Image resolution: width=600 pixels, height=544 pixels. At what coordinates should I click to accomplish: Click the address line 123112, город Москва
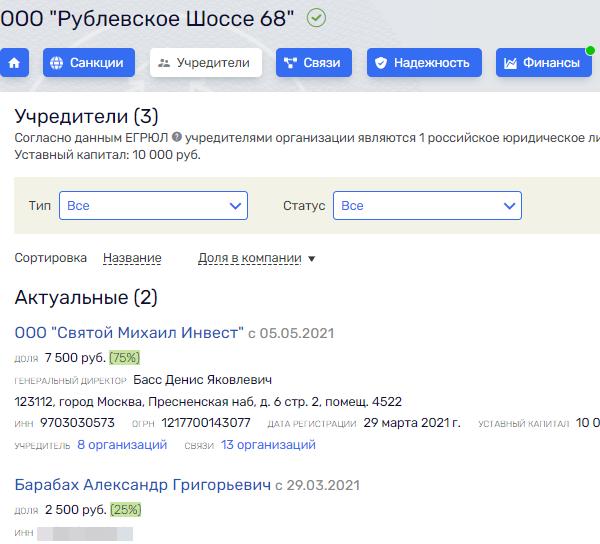click(x=208, y=402)
